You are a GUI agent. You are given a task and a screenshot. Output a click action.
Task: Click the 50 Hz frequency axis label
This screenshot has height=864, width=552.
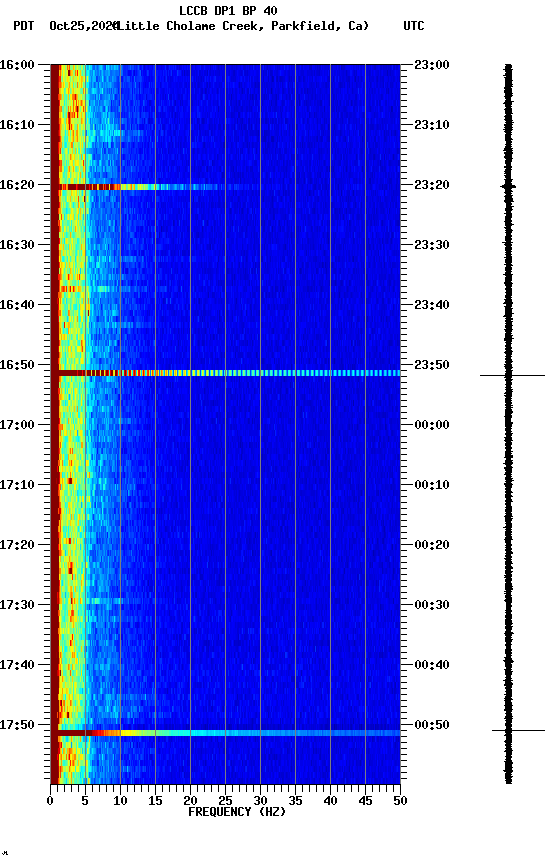pyautogui.click(x=401, y=801)
